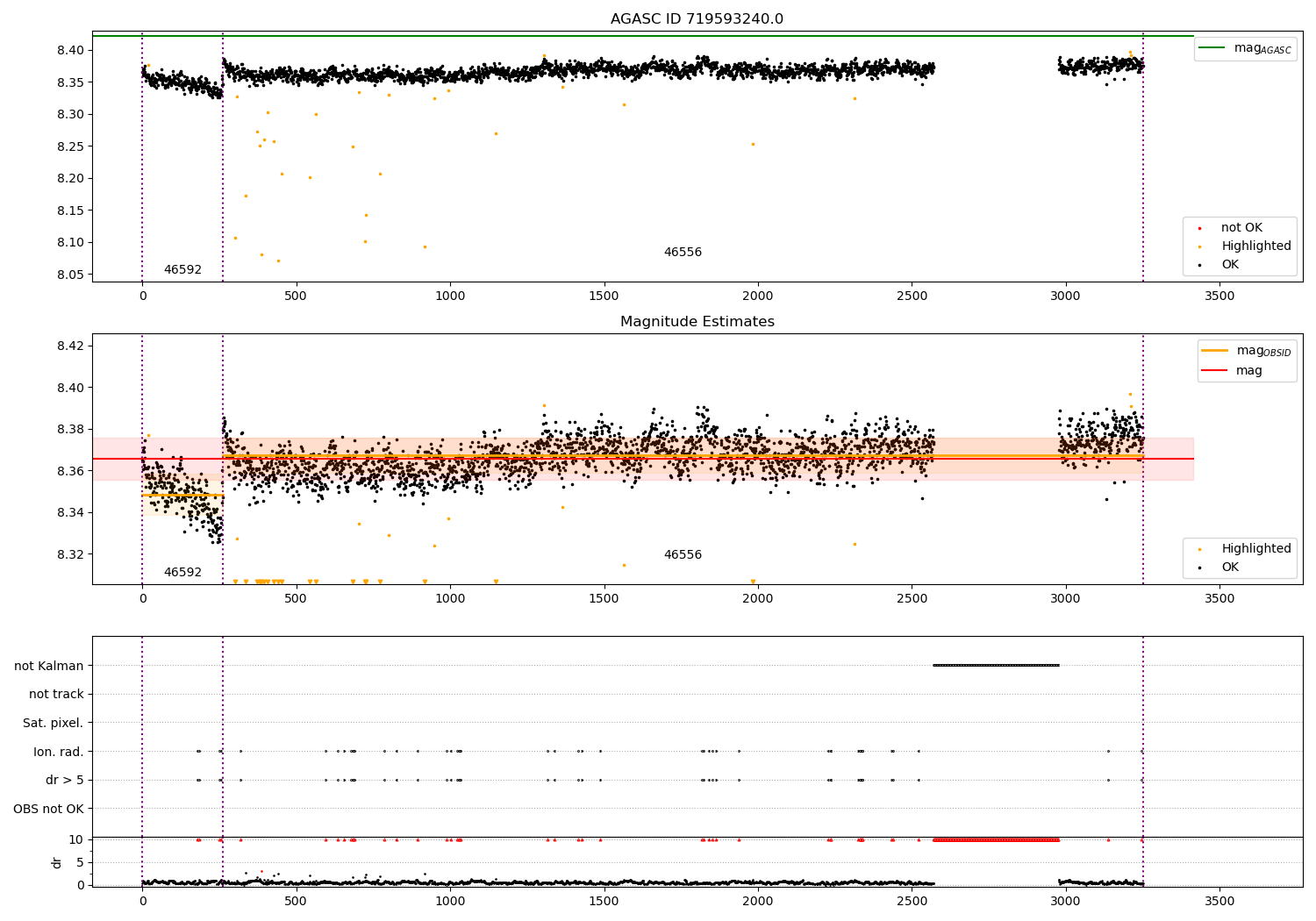Viewport: 1316px width, 921px height.
Task: Click the lowest orange highlighted point near 8.07
Action: coord(278,261)
